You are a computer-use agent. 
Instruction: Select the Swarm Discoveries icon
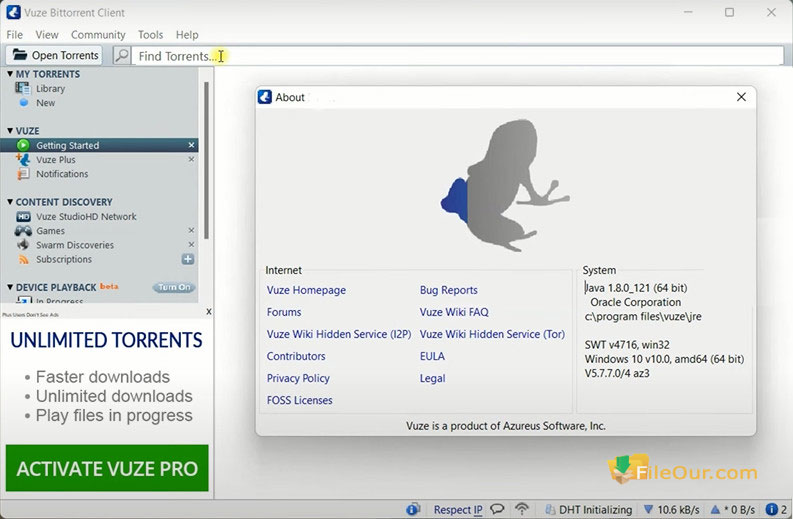point(23,245)
